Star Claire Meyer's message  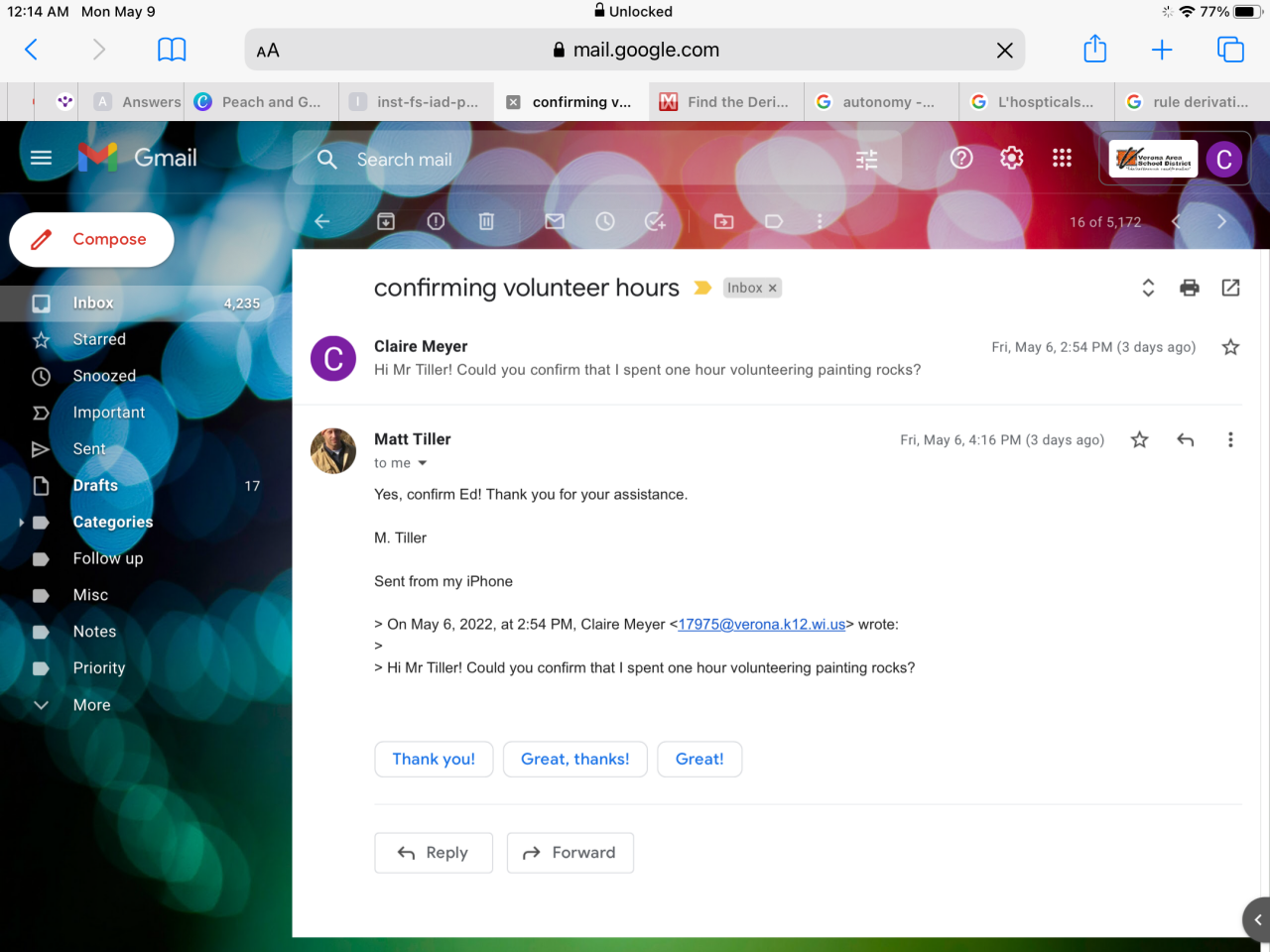tap(1230, 347)
